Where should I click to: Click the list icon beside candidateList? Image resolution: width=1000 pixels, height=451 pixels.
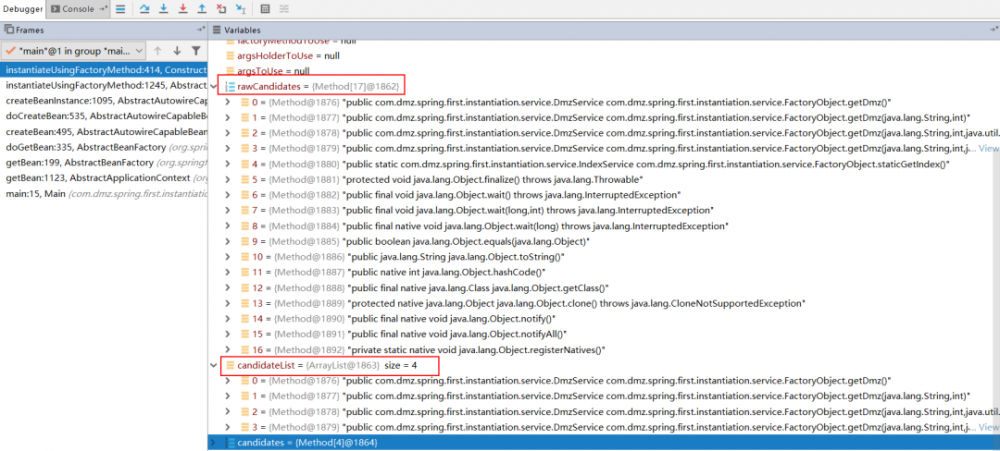230,366
